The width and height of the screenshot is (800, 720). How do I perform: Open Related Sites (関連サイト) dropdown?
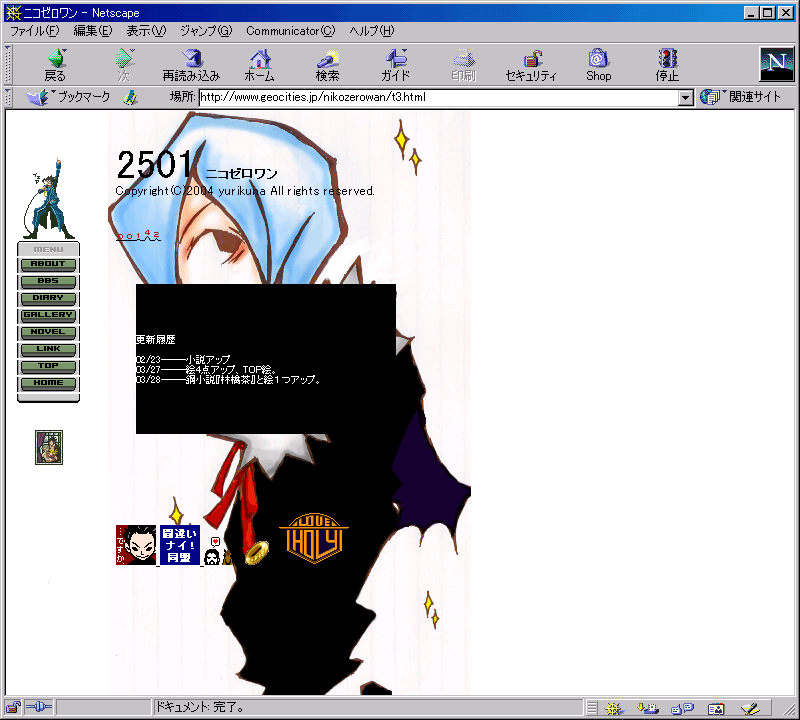point(740,96)
